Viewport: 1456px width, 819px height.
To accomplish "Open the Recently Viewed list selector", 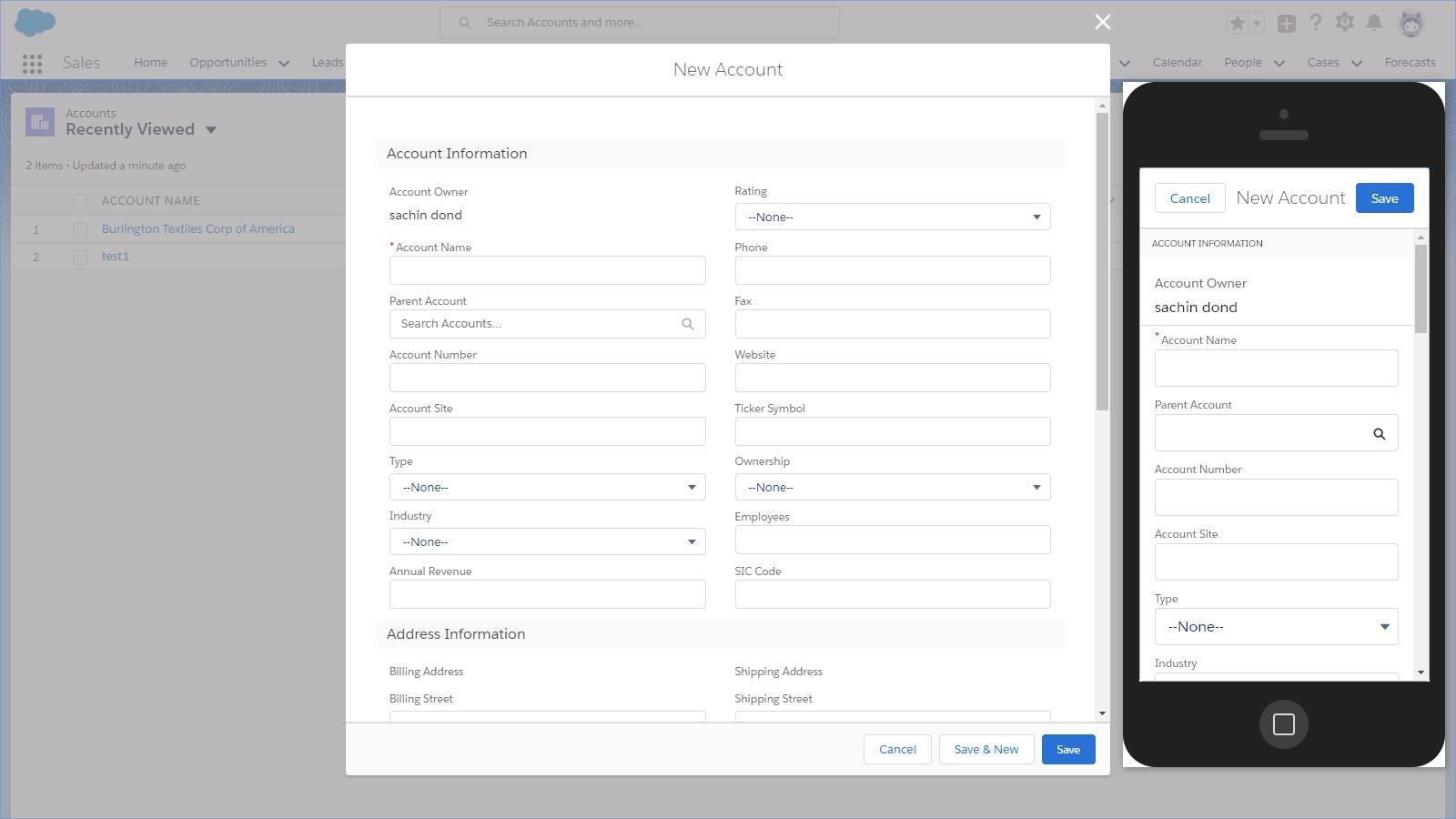I will pyautogui.click(x=210, y=129).
